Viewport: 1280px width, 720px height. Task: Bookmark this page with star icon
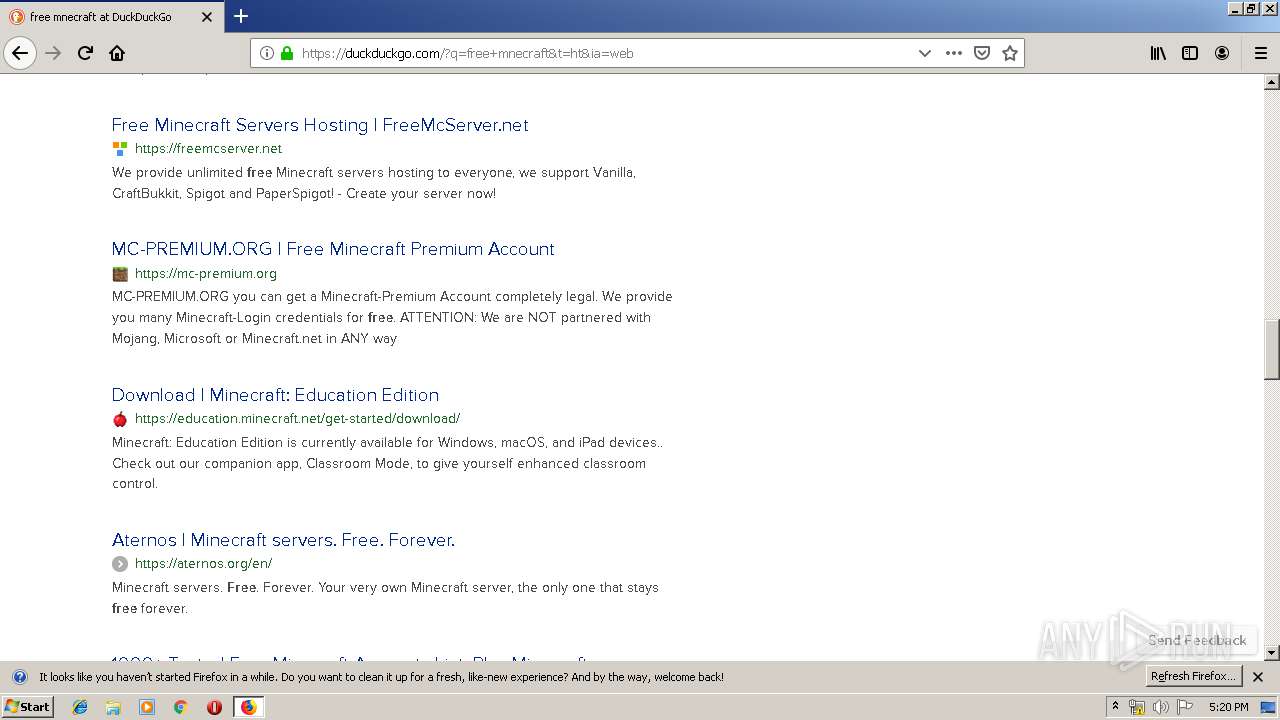1010,53
